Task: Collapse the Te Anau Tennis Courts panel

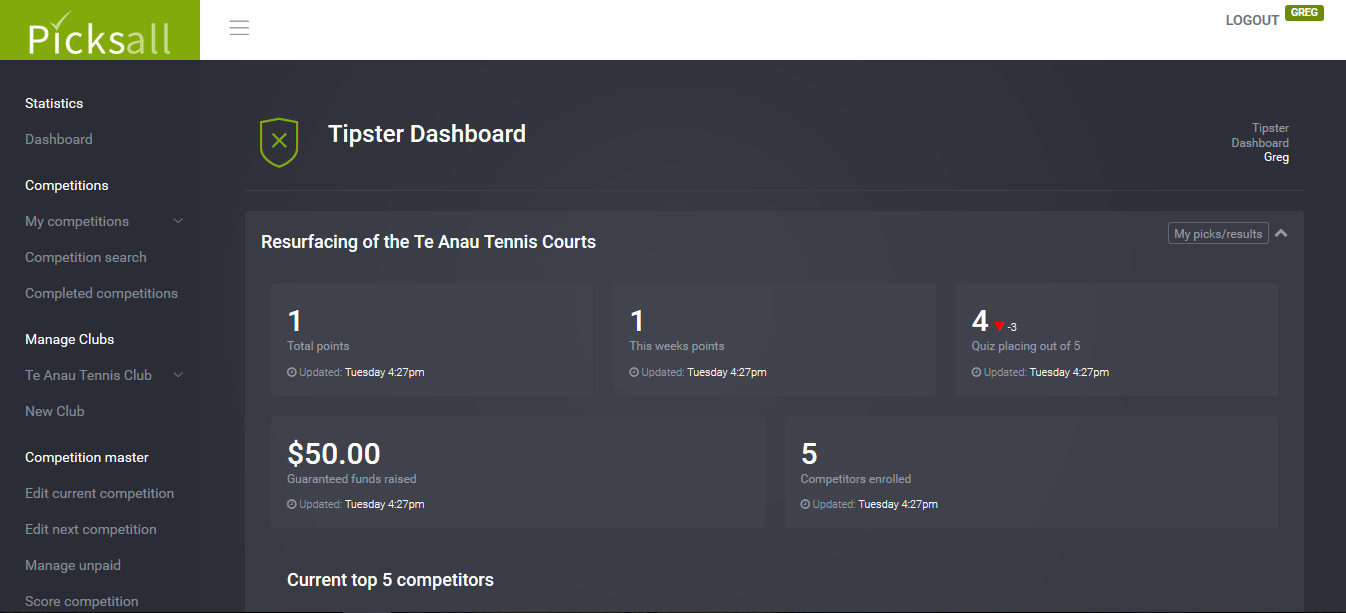Action: [x=1281, y=233]
